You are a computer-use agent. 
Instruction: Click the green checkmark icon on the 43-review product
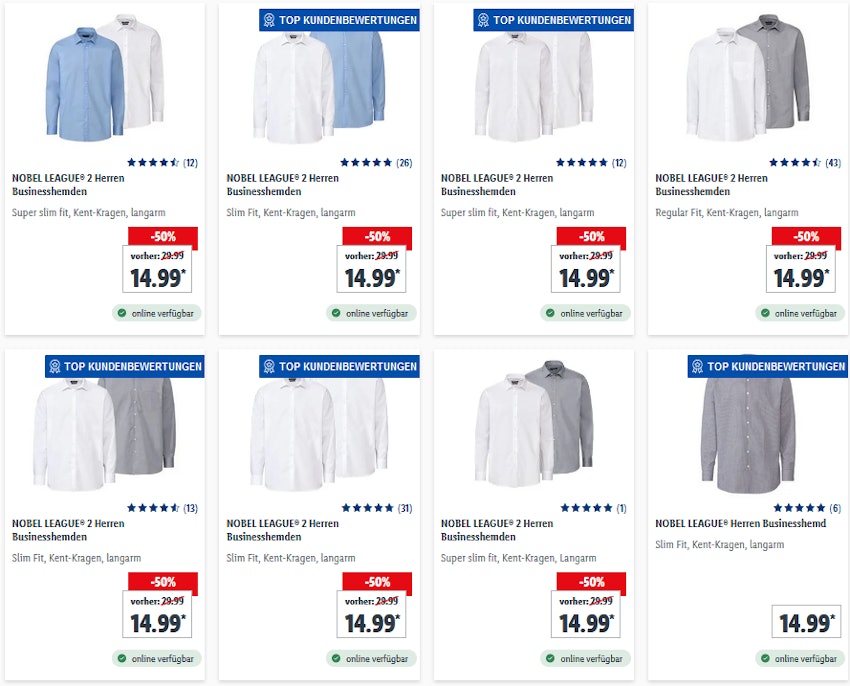click(x=765, y=313)
